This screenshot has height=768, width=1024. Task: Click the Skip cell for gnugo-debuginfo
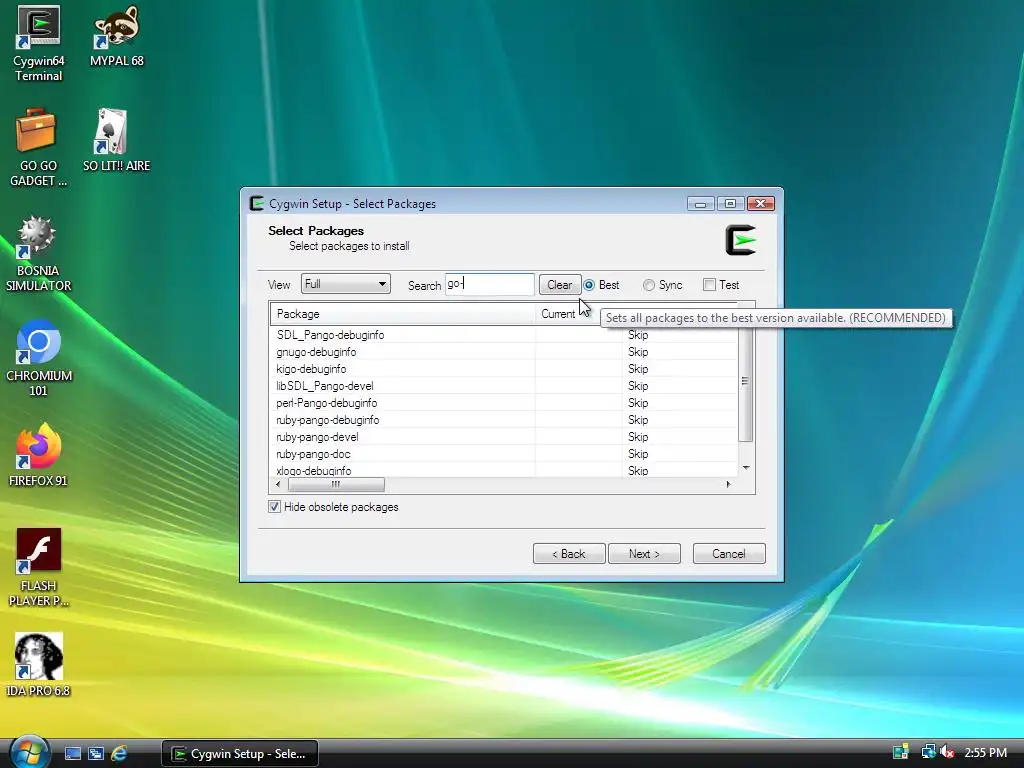[638, 352]
